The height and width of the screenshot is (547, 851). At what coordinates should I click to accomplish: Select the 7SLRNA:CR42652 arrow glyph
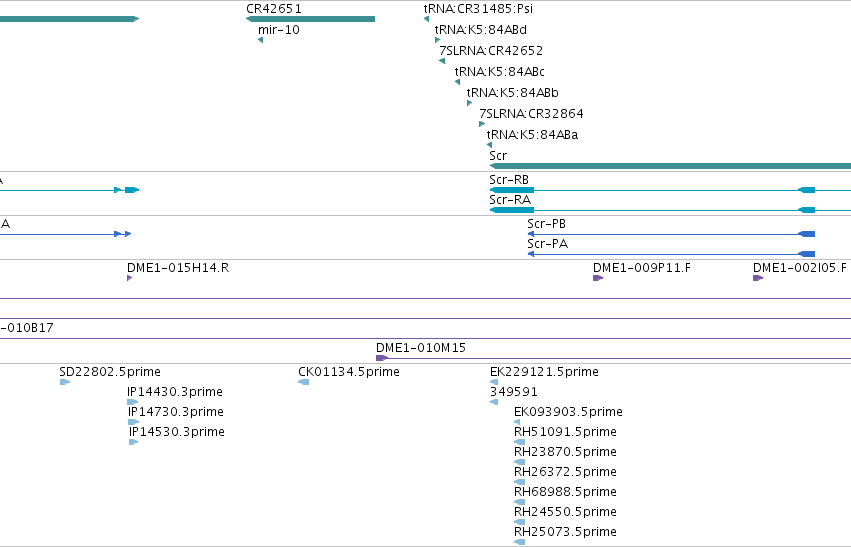(x=442, y=61)
